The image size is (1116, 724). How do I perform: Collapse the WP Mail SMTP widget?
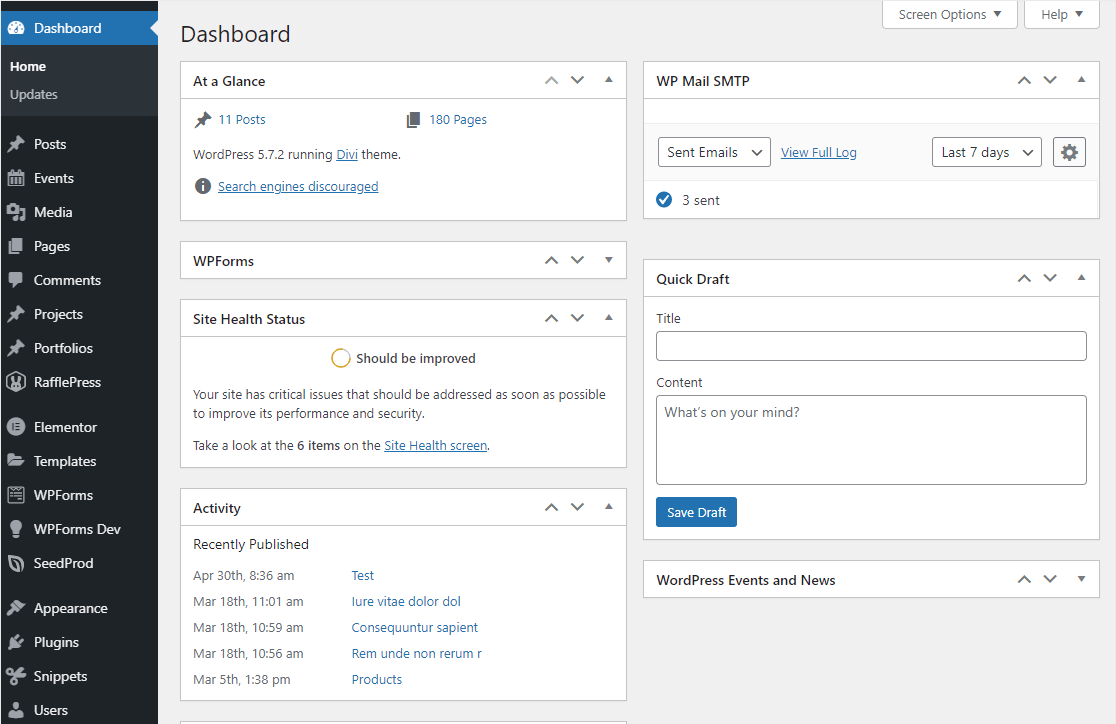pos(1081,80)
